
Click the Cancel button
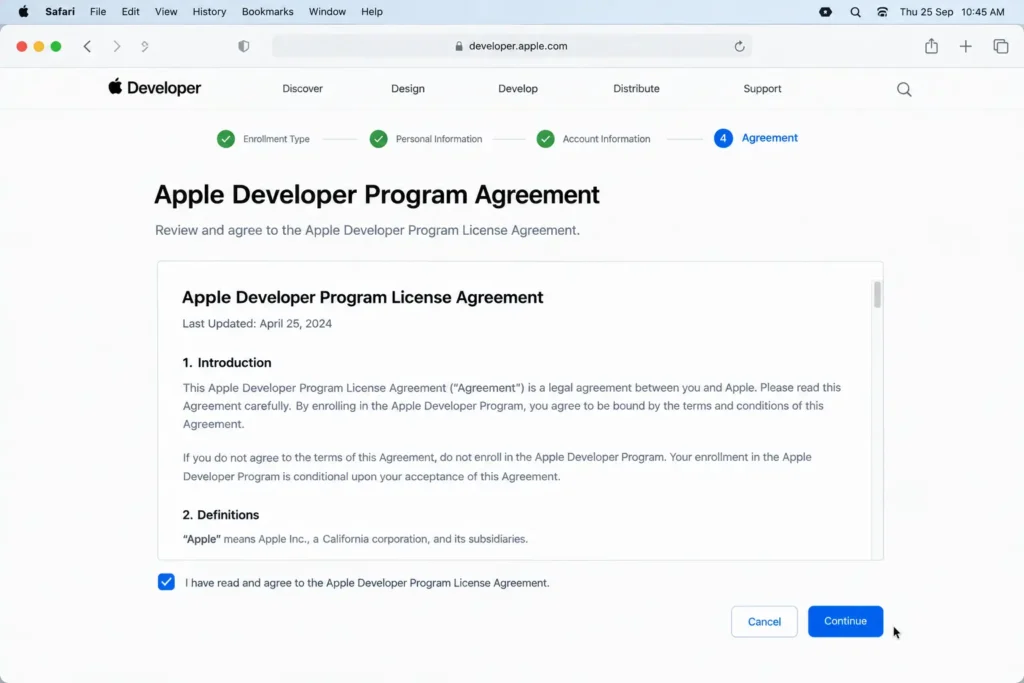(764, 622)
